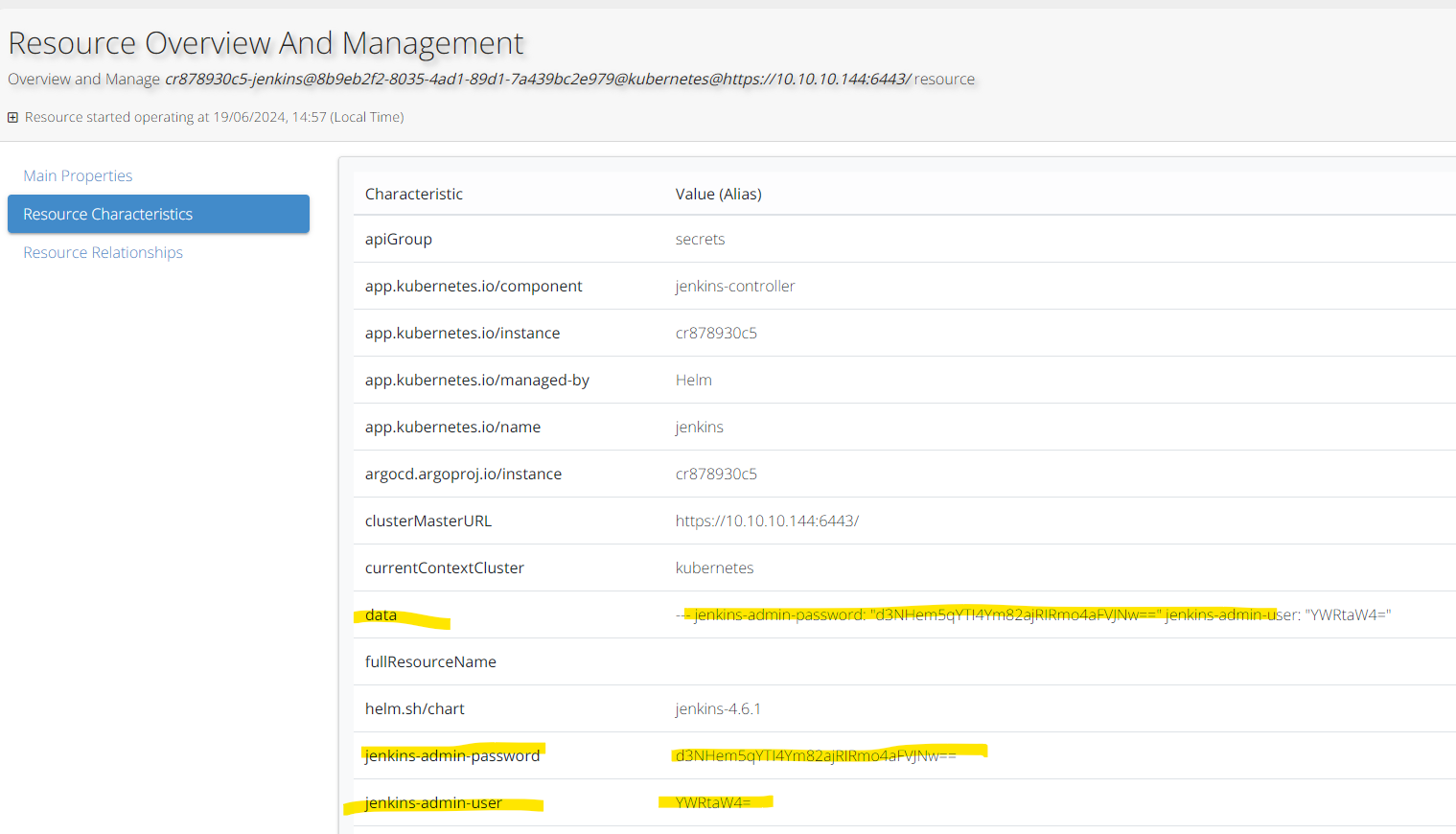The image size is (1456, 834).
Task: Click the jenkins-admin-password characteristic label
Action: (452, 756)
